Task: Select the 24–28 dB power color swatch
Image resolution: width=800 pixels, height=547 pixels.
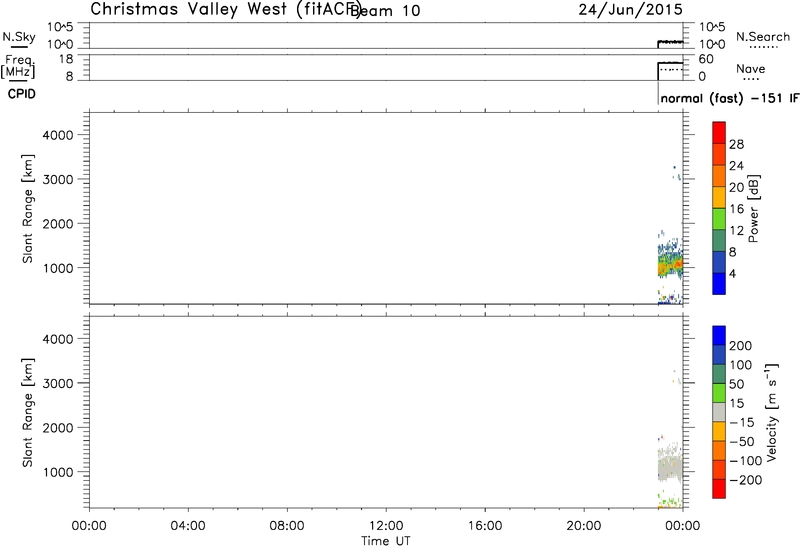Action: point(719,155)
